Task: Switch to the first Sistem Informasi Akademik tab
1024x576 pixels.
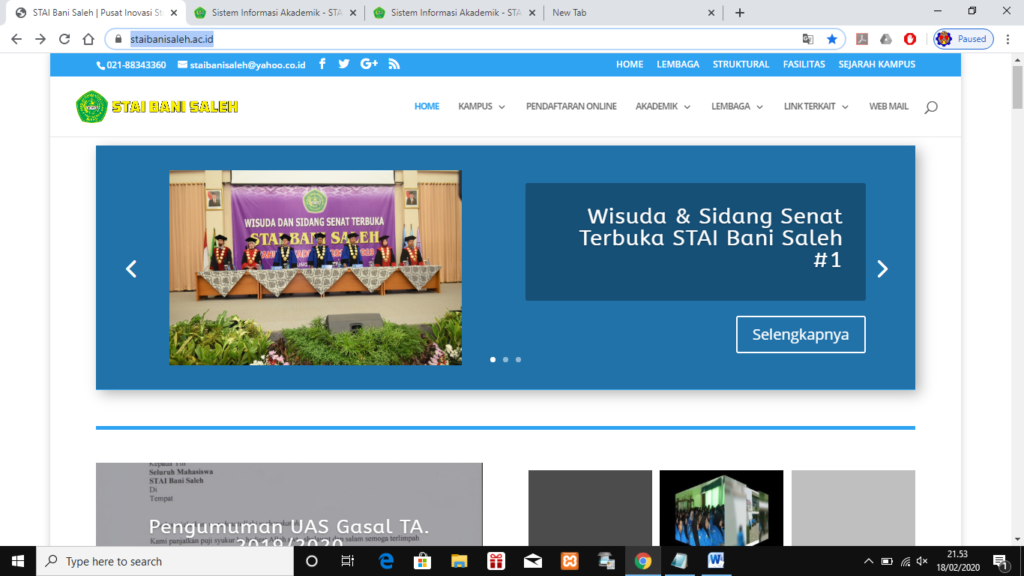Action: point(276,12)
